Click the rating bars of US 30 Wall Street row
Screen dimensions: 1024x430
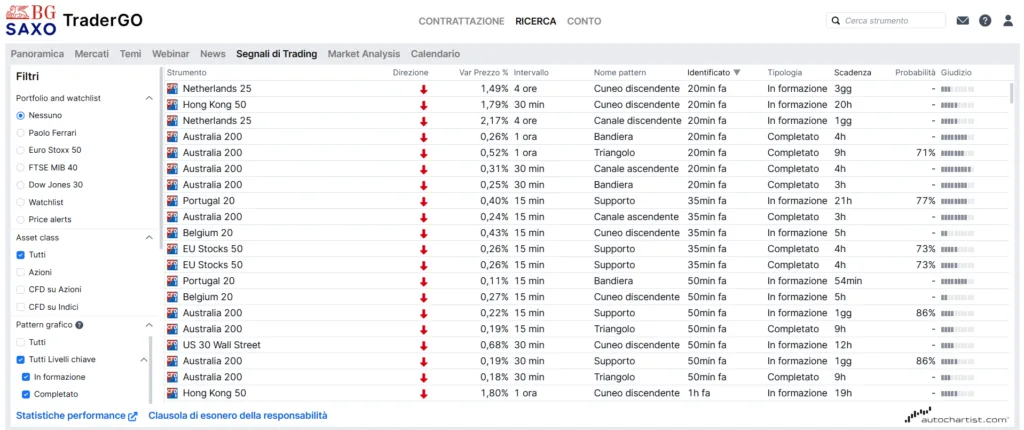point(957,345)
